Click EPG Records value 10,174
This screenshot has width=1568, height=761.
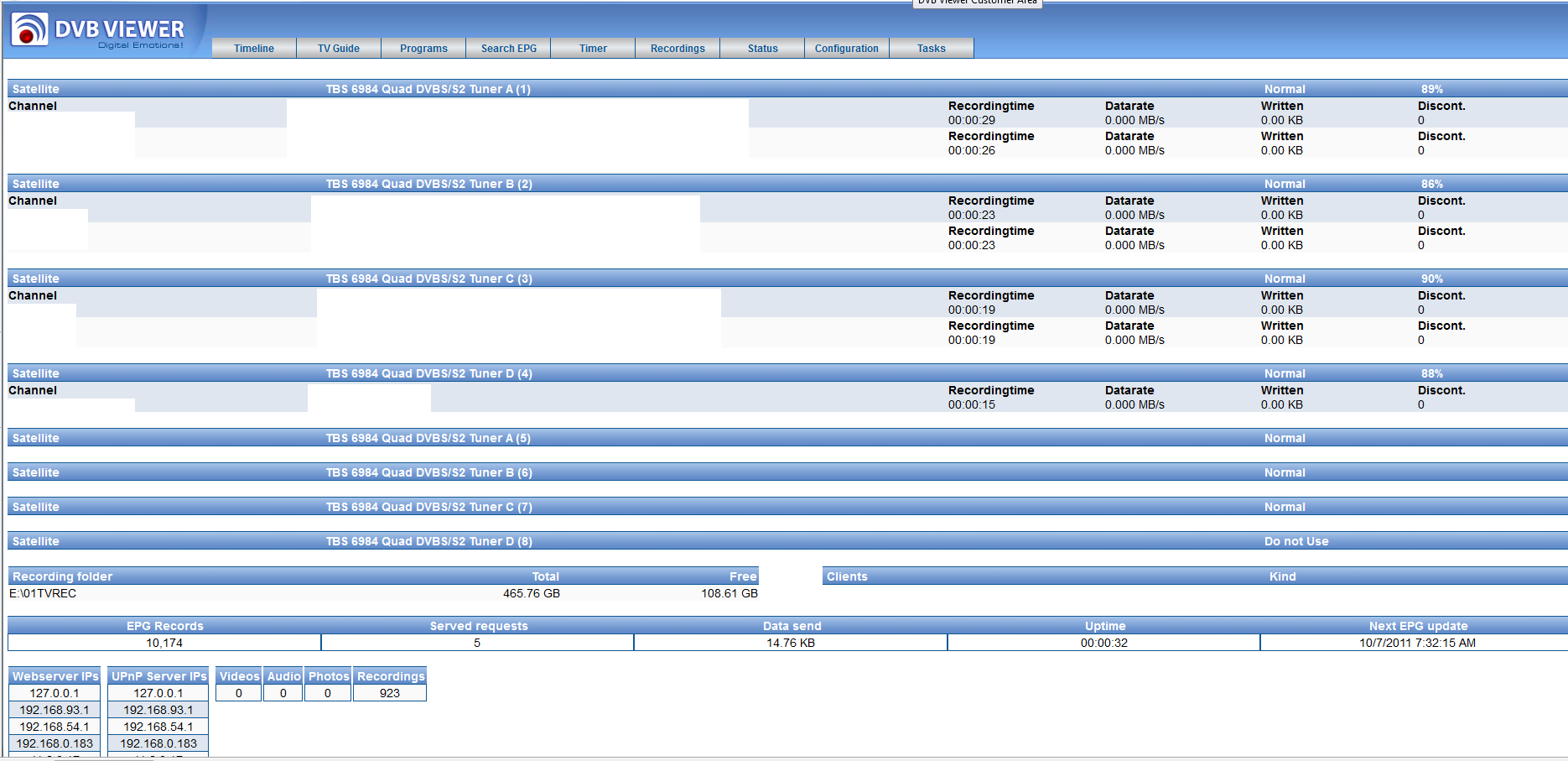pyautogui.click(x=164, y=643)
